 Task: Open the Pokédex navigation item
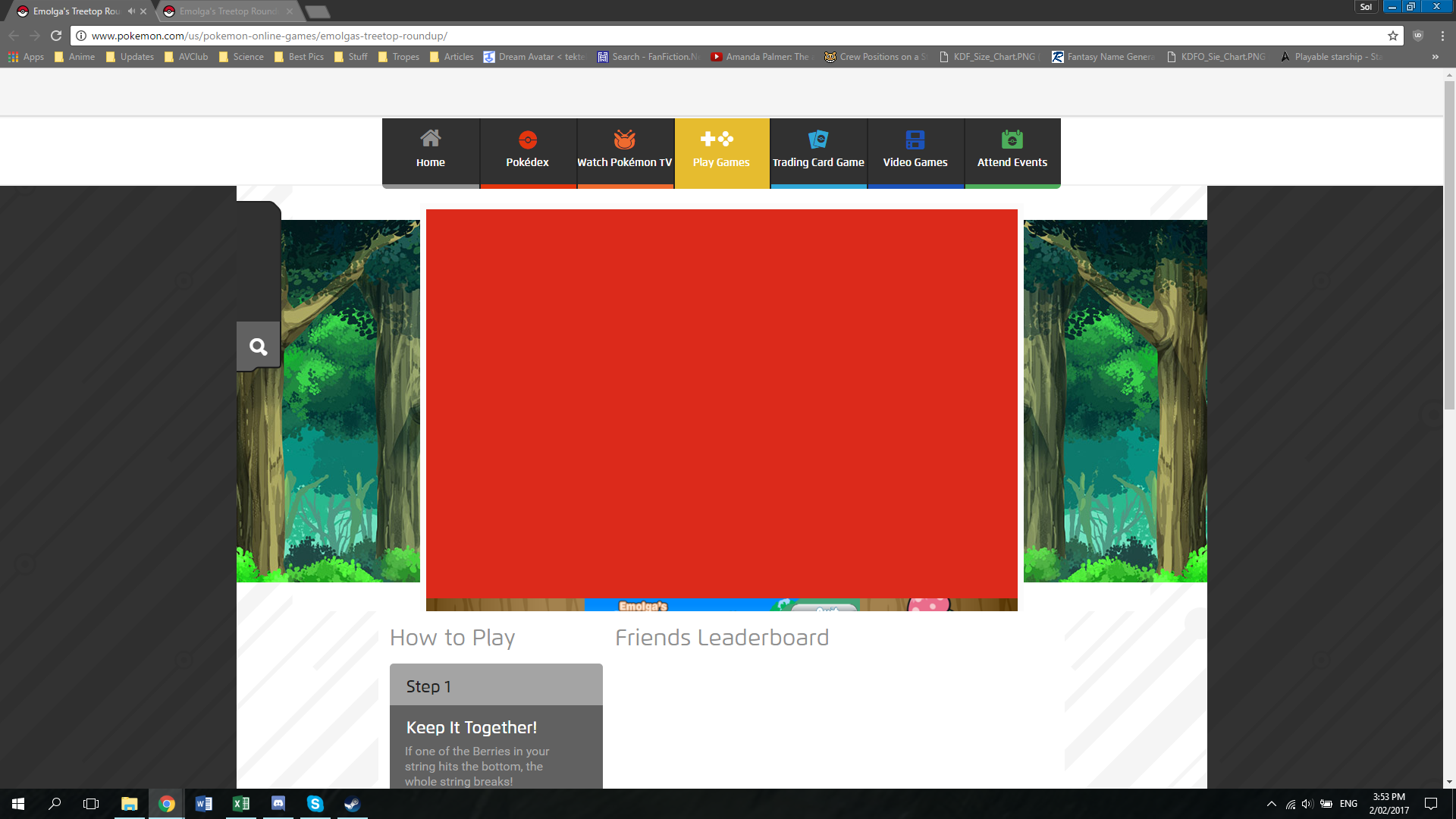click(527, 152)
